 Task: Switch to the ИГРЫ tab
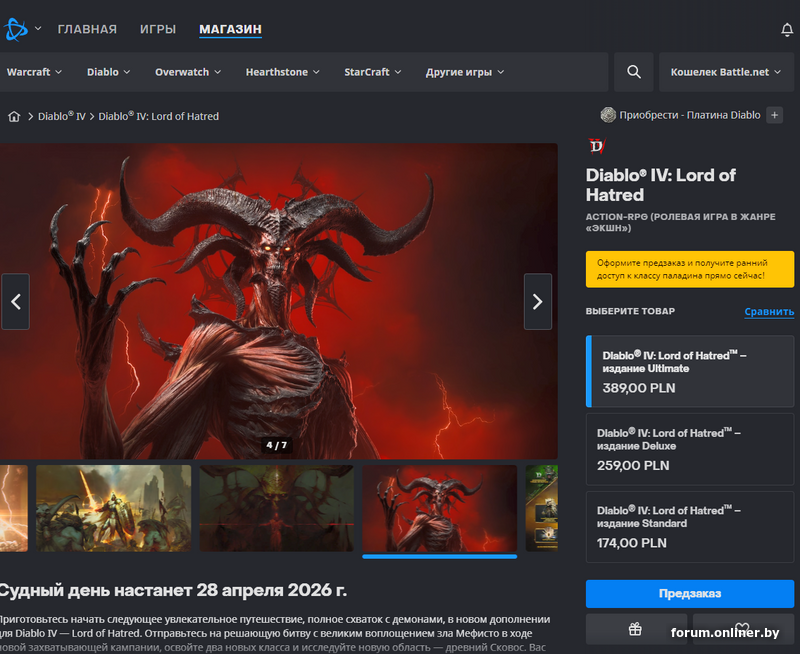click(158, 29)
